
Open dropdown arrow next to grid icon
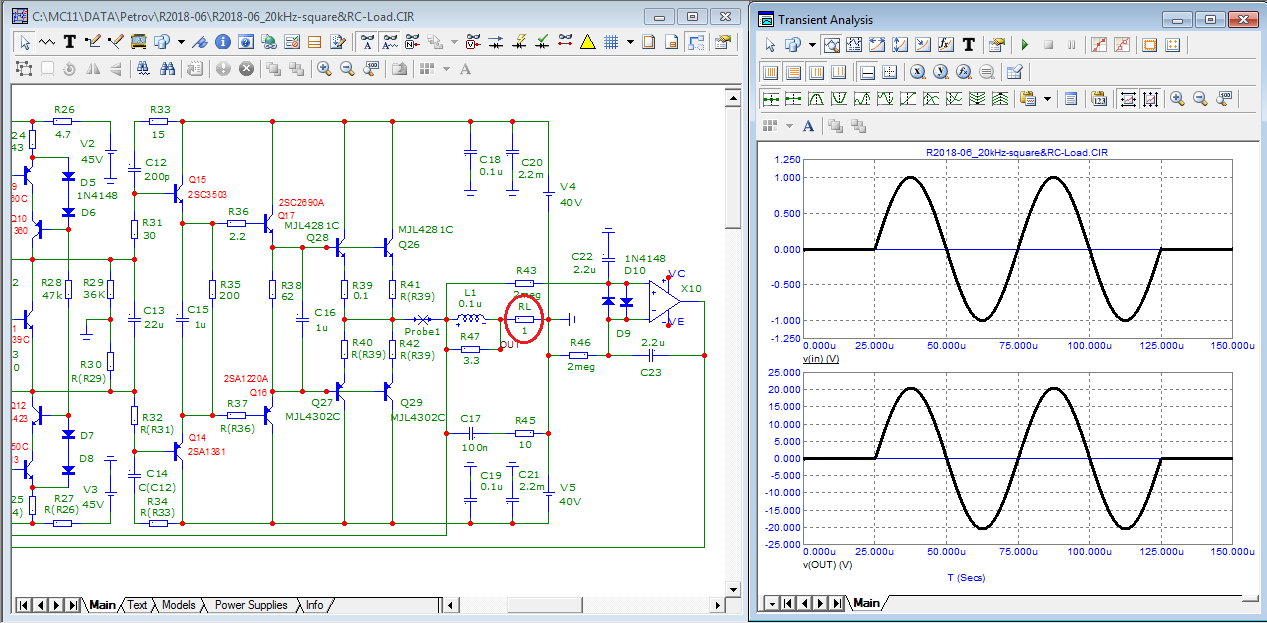[630, 42]
